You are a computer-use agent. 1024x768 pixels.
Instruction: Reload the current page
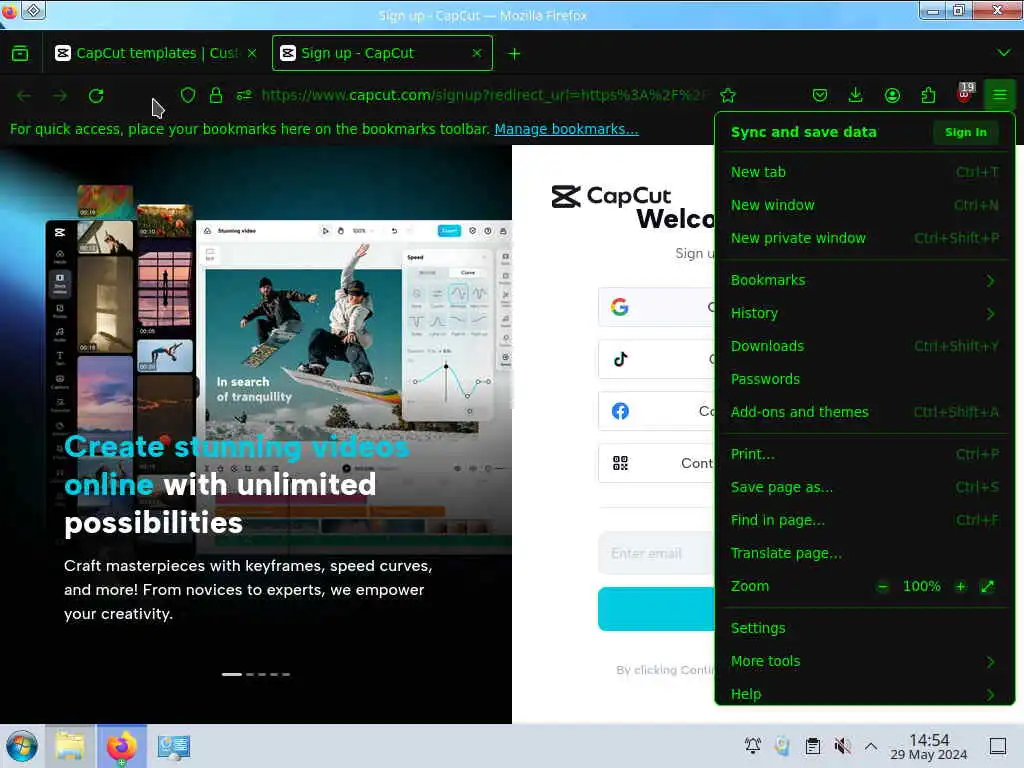tap(96, 96)
